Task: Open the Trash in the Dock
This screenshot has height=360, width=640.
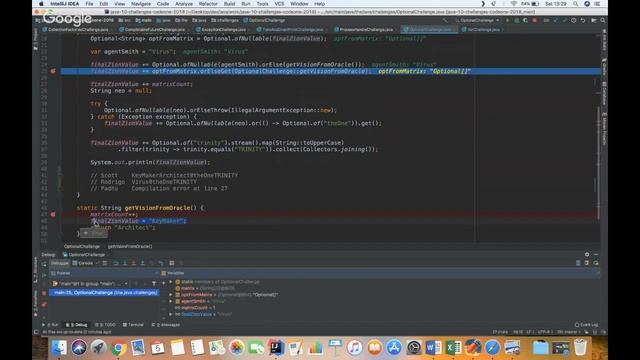Action: 580,348
